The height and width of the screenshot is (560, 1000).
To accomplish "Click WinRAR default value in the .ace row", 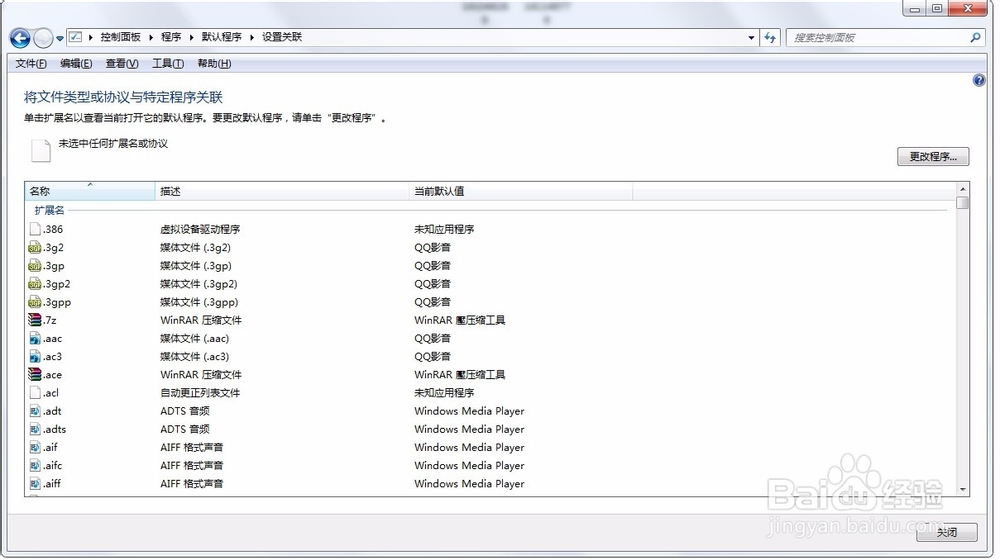I will click(460, 375).
